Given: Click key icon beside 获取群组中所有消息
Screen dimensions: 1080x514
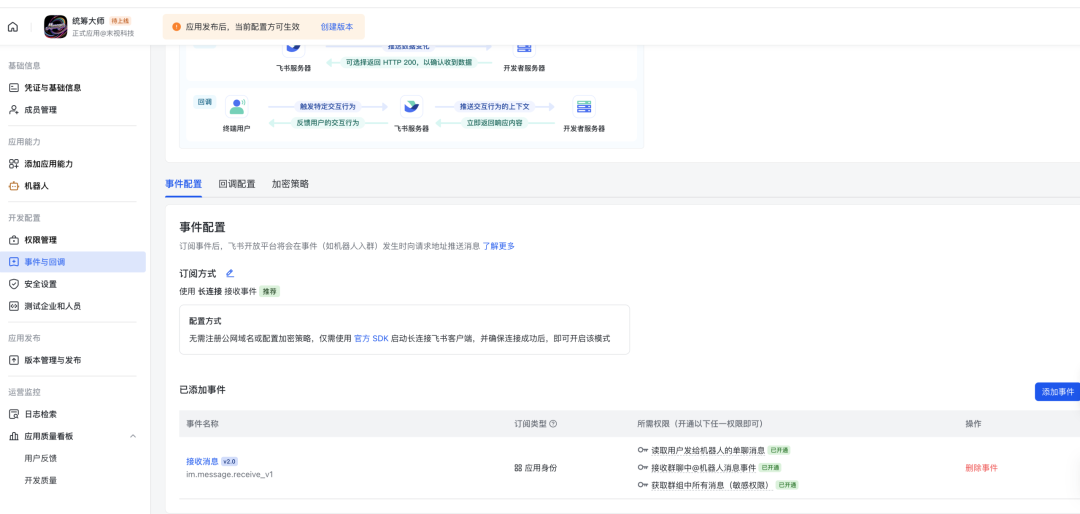Looking at the screenshot, I should point(643,485).
